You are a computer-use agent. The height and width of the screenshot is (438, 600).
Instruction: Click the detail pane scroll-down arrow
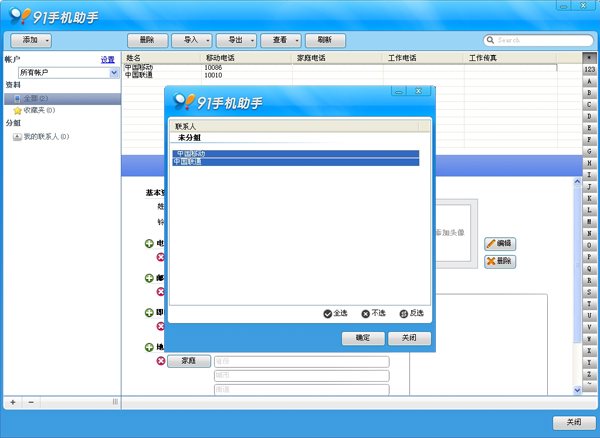coord(577,390)
